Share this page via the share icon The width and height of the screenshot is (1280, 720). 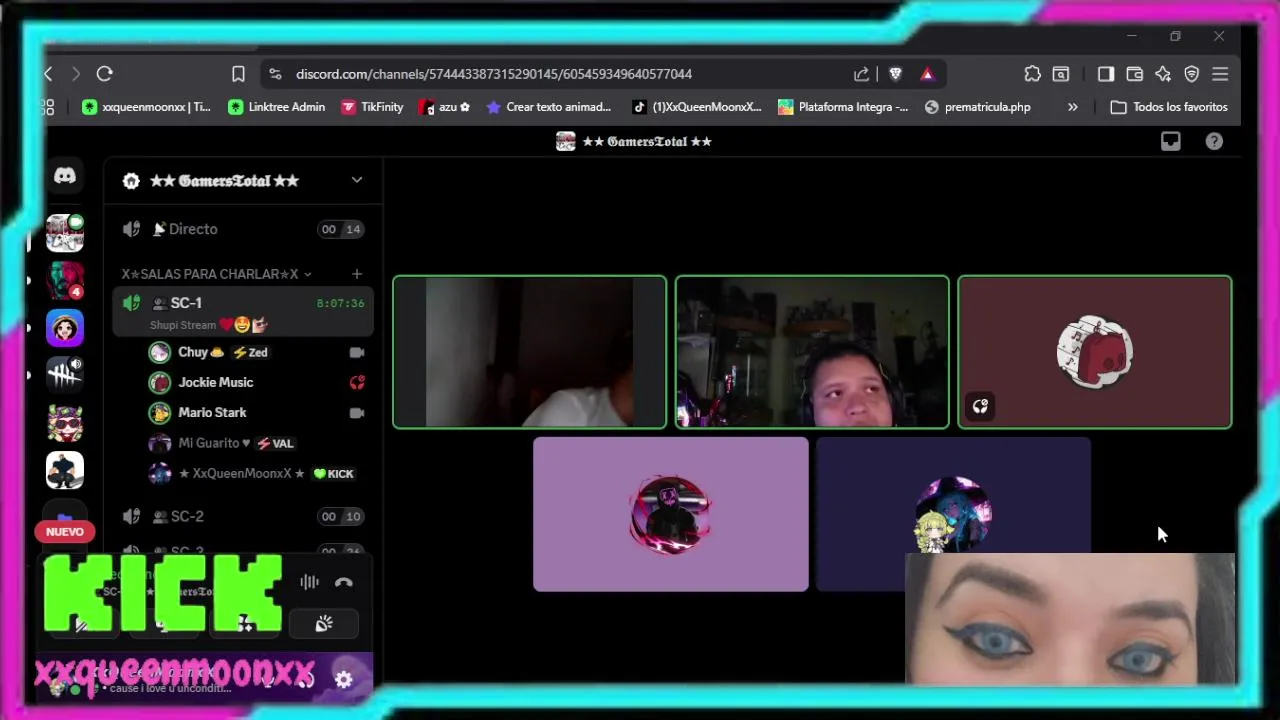[861, 74]
